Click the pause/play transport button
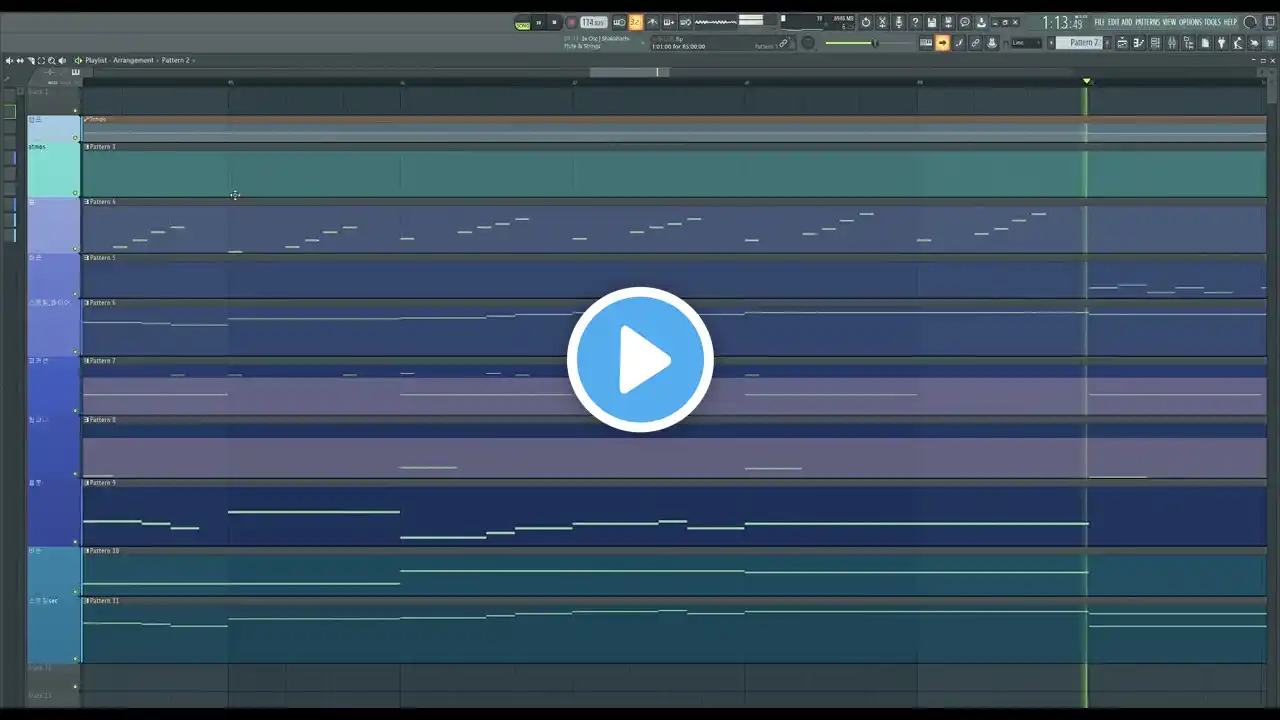 point(538,22)
